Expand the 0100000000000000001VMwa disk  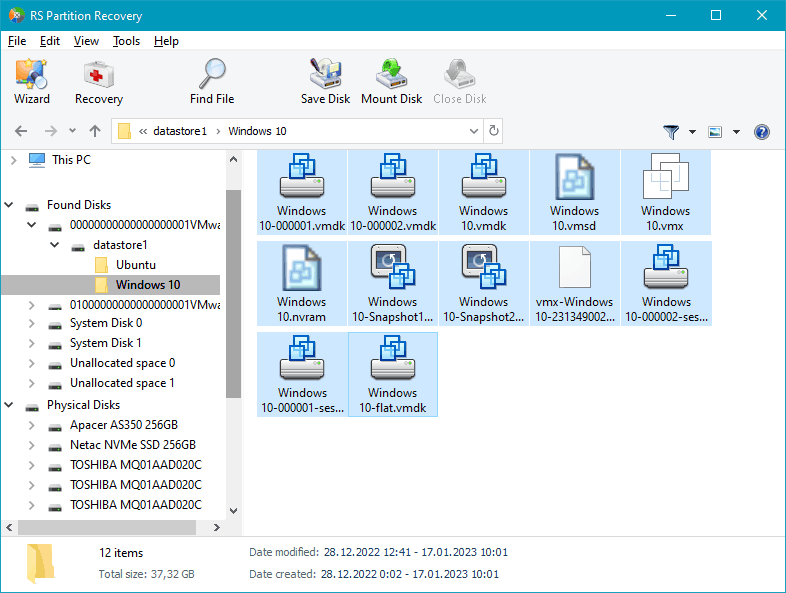32,305
